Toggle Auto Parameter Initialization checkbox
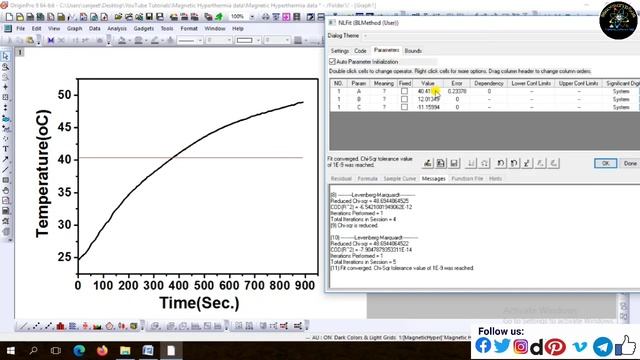The width and height of the screenshot is (640, 360). coord(332,62)
